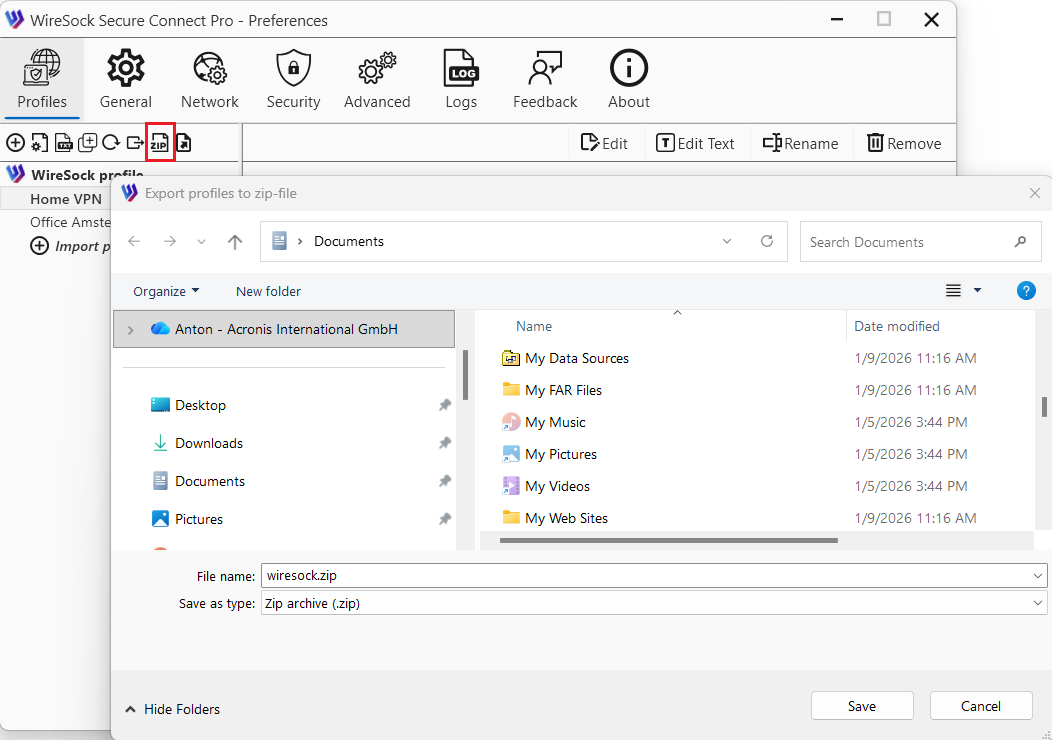This screenshot has width=1052, height=740.
Task: Send Feedback via the toolbar
Action: point(545,78)
